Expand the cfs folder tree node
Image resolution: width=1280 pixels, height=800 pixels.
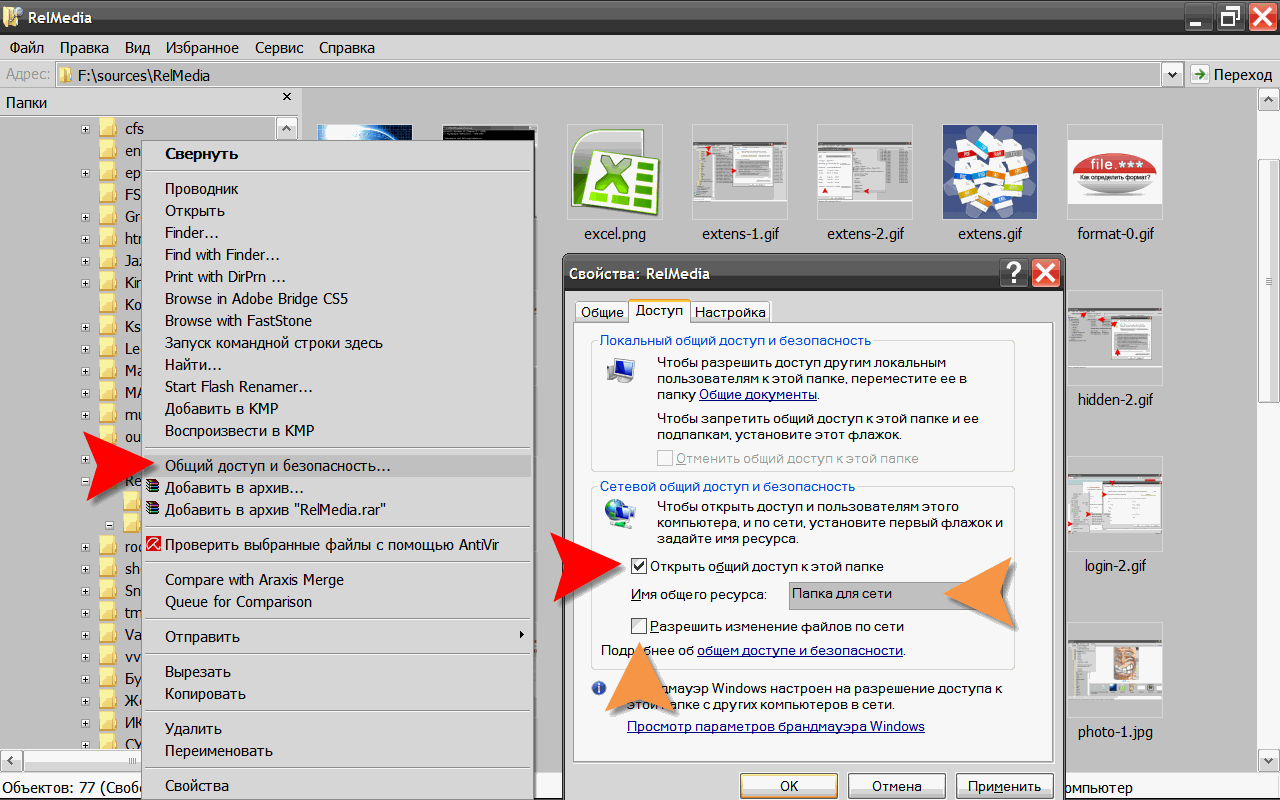pyautogui.click(x=85, y=129)
